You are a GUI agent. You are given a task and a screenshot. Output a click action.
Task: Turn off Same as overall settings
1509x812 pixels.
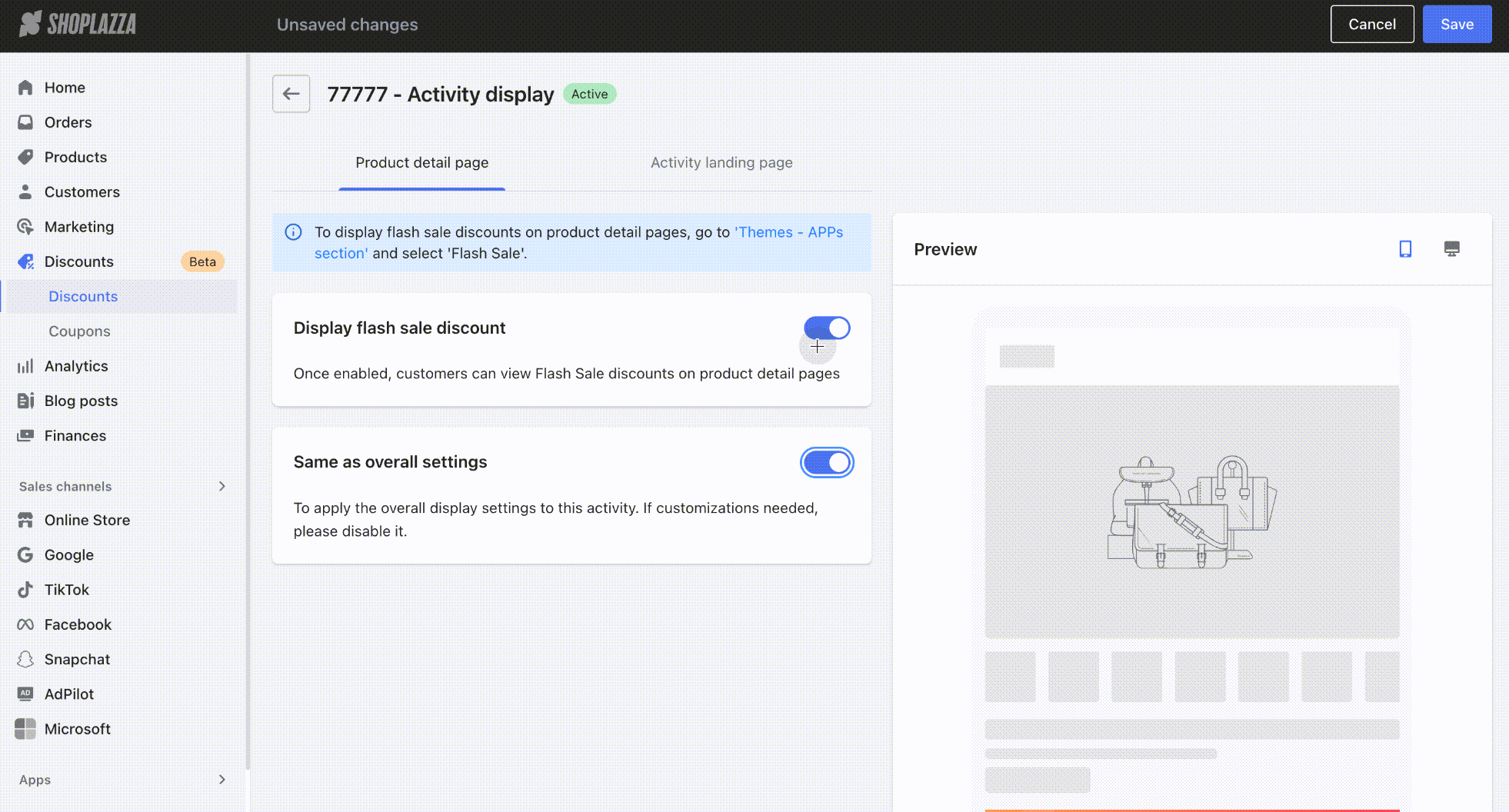827,462
